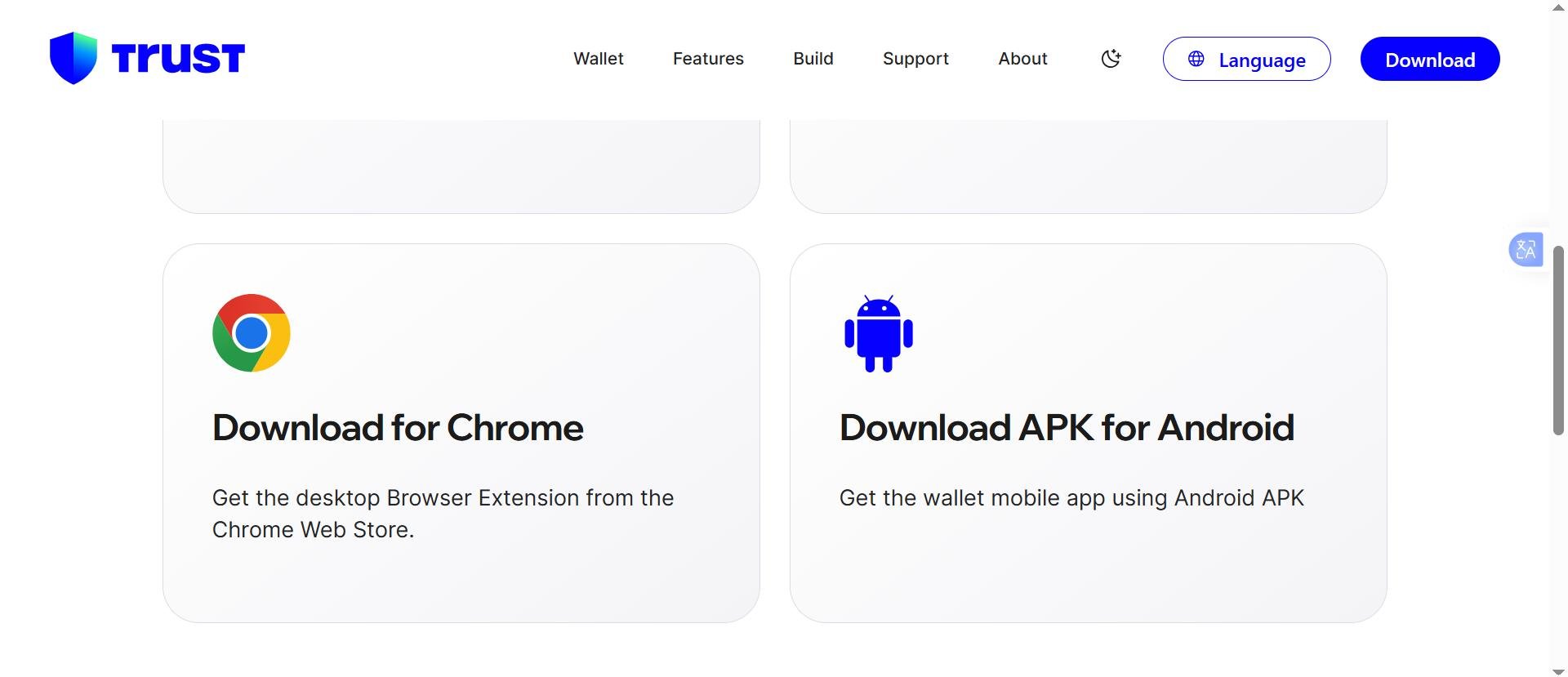Image resolution: width=1568 pixels, height=677 pixels.
Task: Open the Build menu
Action: pos(813,59)
